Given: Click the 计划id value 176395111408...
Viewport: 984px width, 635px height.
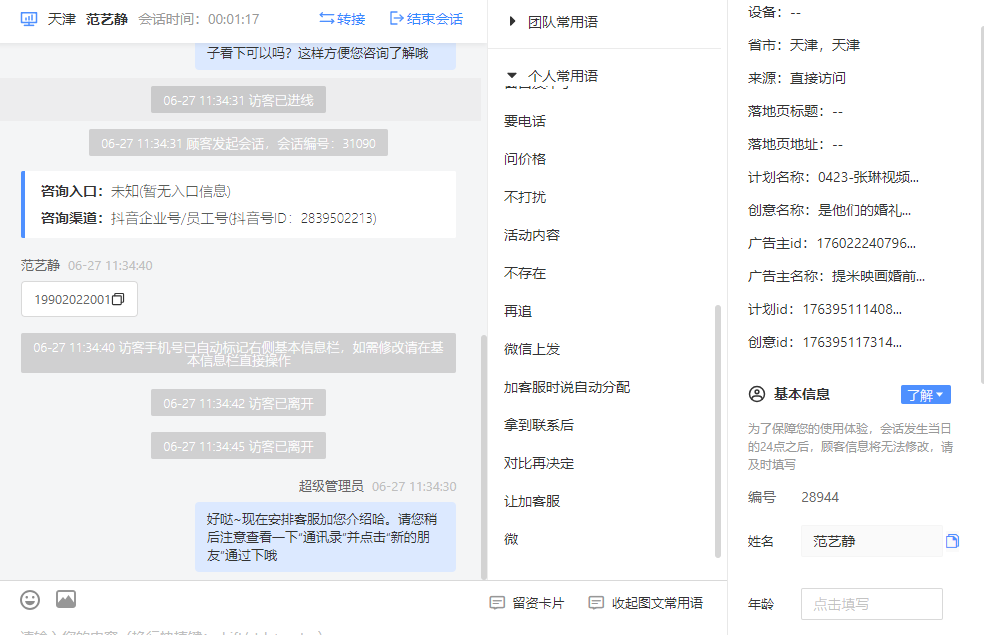Looking at the screenshot, I should 852,309.
